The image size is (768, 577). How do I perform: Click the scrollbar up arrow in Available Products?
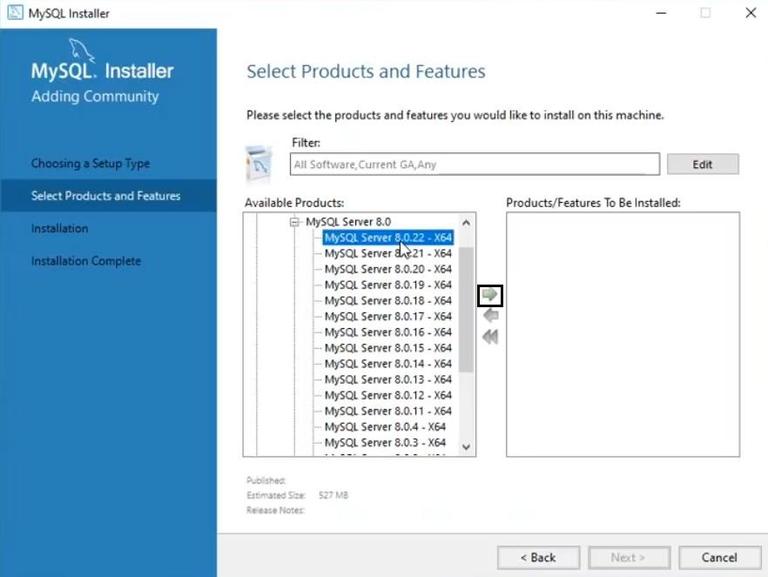pos(466,223)
